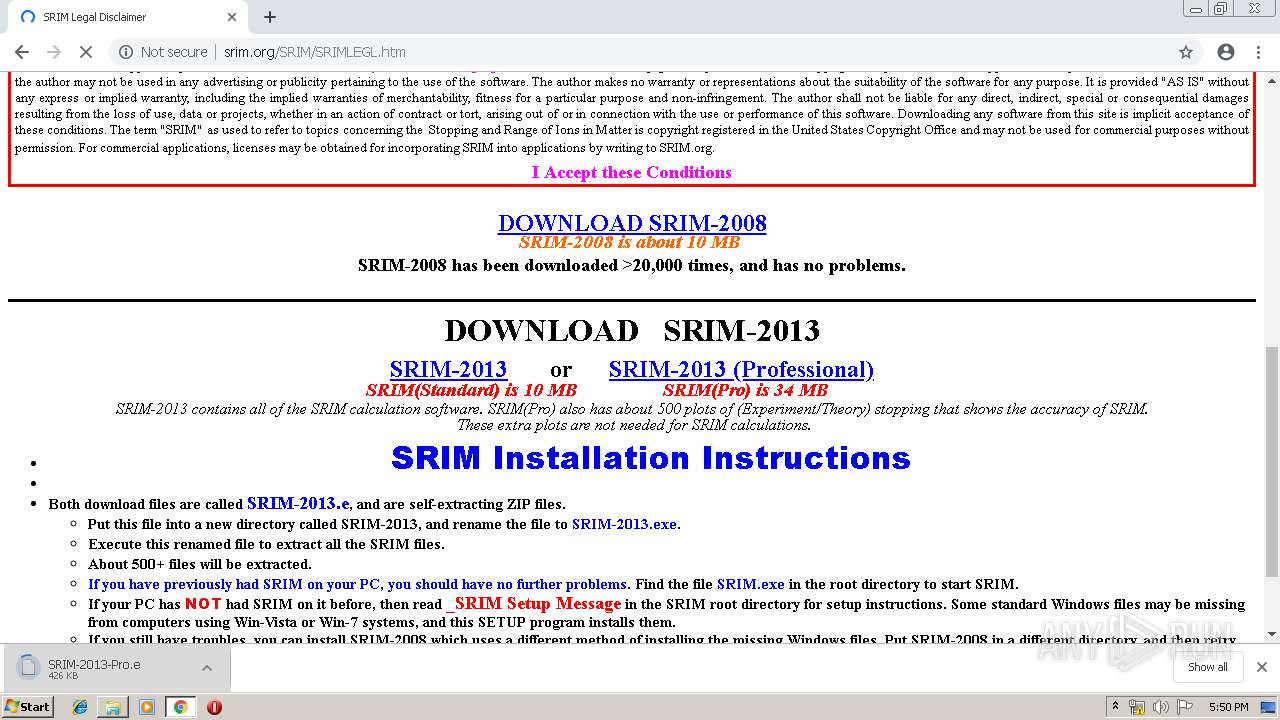Click the 'downloaded >20,000 times' sentence
Viewport: 1280px width, 720px height.
(x=632, y=265)
